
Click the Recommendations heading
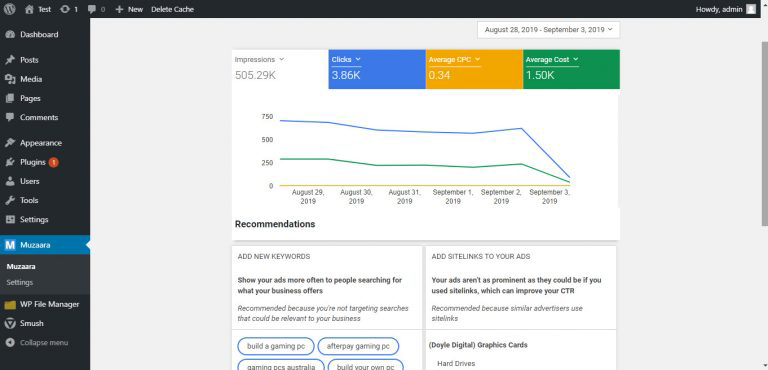pos(275,224)
